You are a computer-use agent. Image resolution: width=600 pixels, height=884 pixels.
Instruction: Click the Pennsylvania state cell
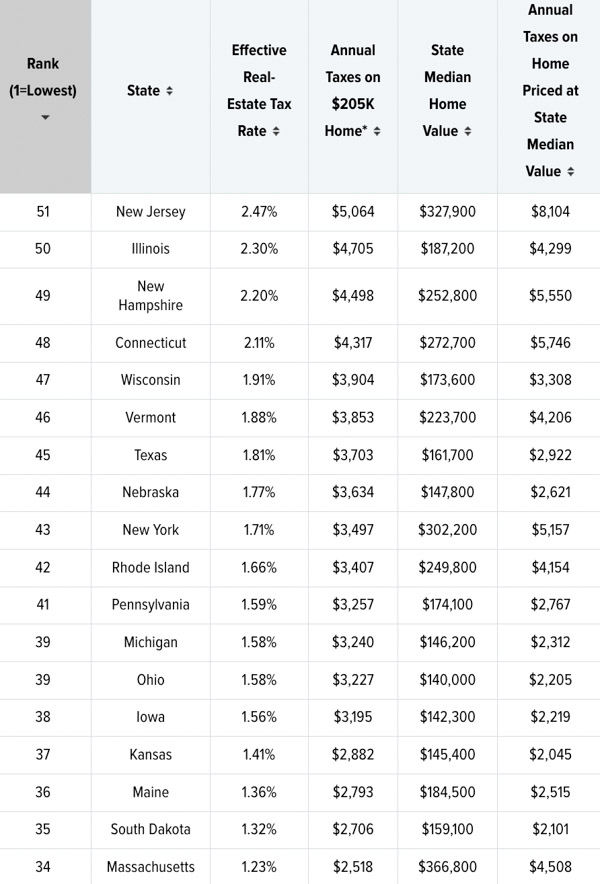pyautogui.click(x=150, y=604)
